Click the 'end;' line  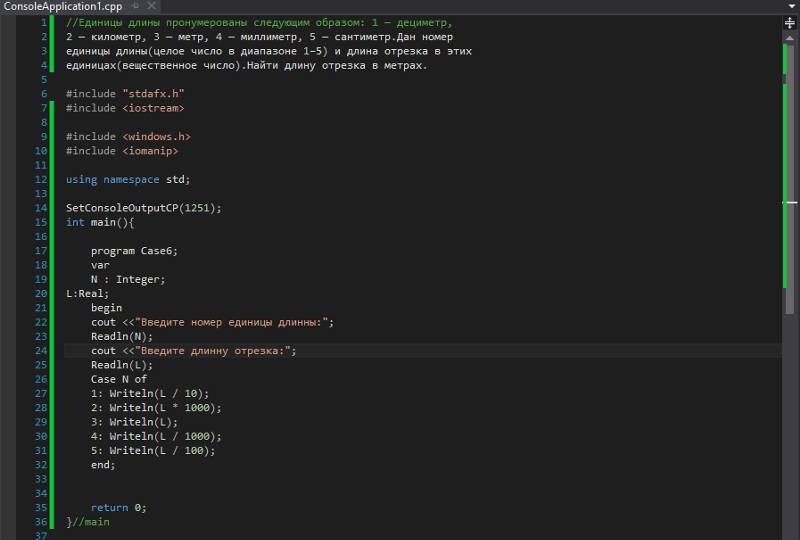103,465
